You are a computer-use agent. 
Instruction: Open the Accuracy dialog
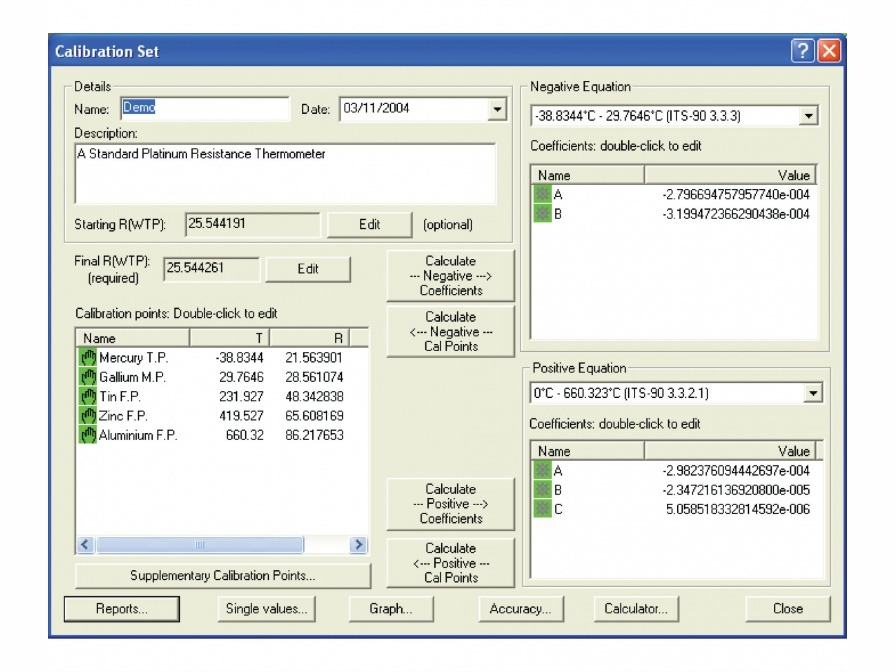tap(521, 609)
